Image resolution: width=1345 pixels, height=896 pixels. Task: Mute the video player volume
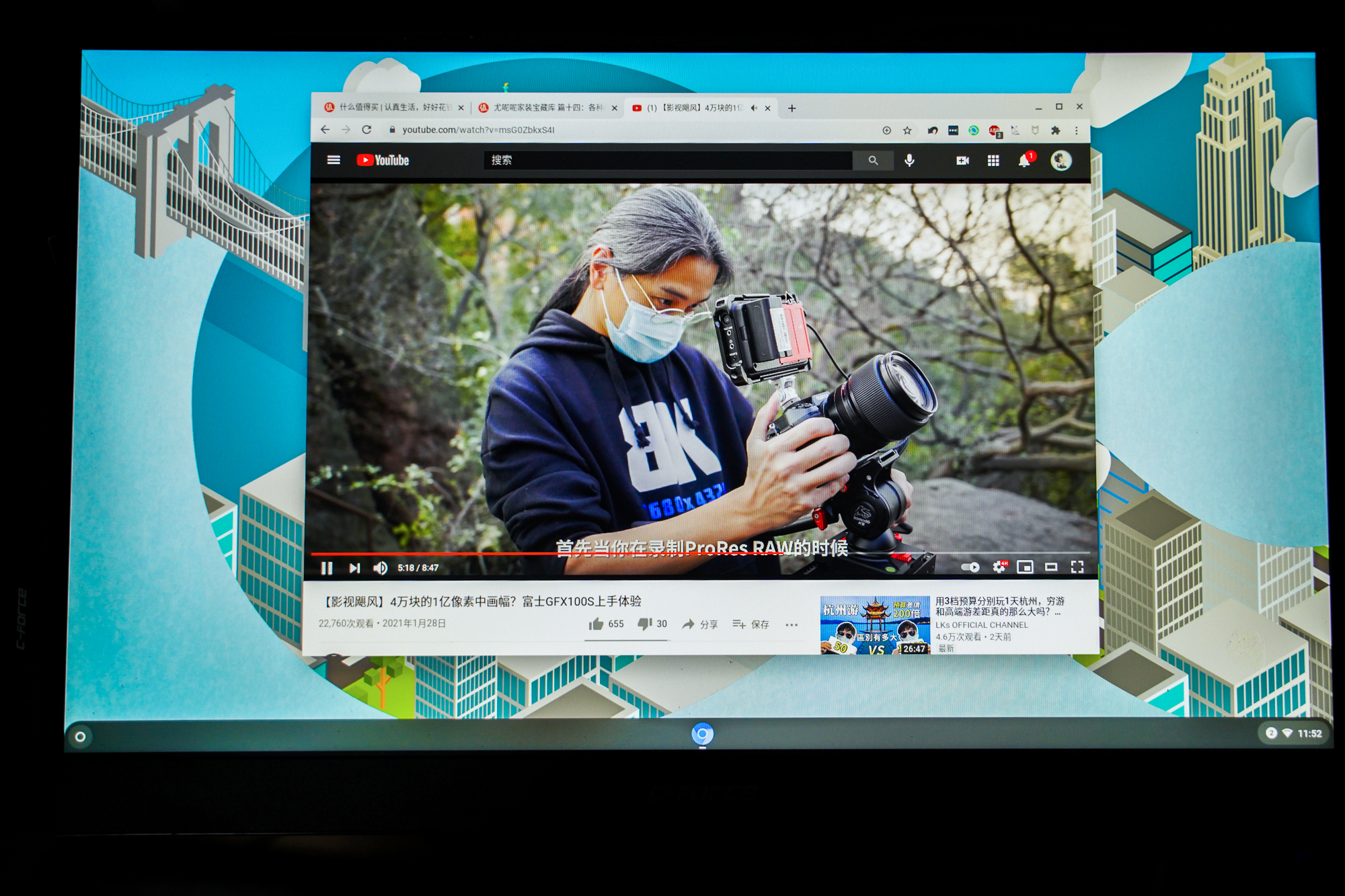click(381, 568)
